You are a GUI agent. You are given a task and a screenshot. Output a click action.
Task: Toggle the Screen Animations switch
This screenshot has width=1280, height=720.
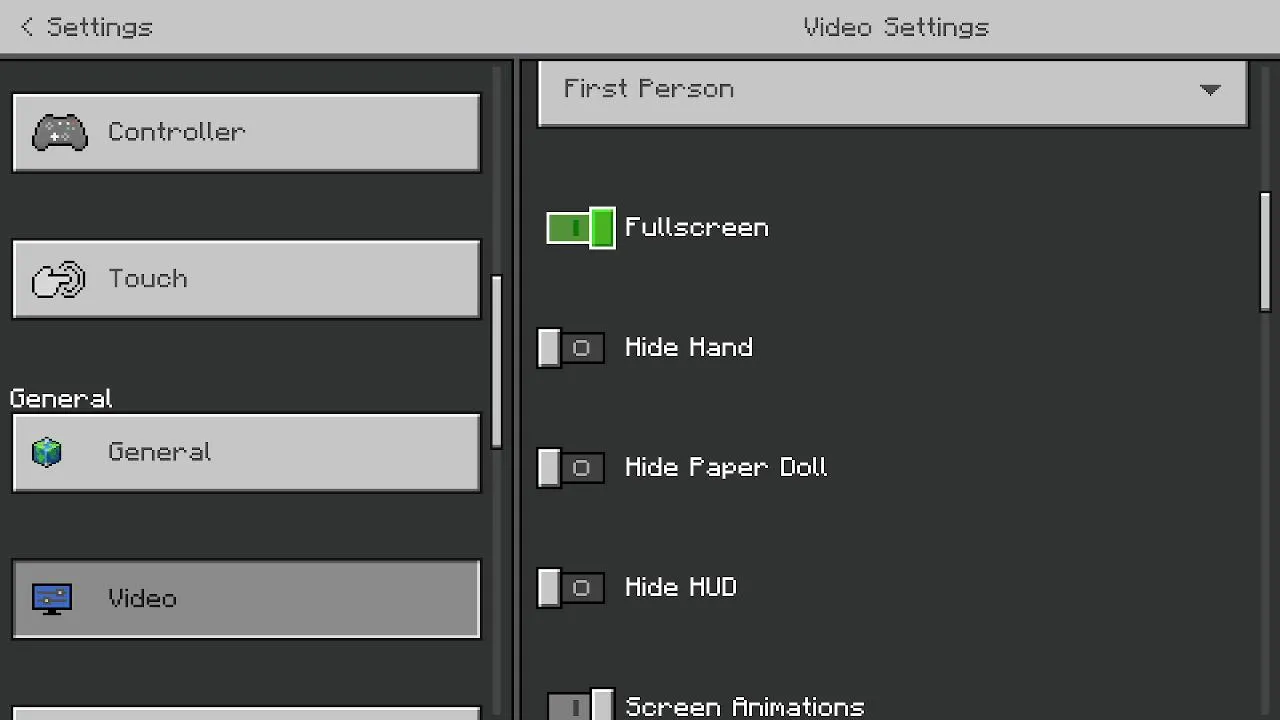coord(581,706)
